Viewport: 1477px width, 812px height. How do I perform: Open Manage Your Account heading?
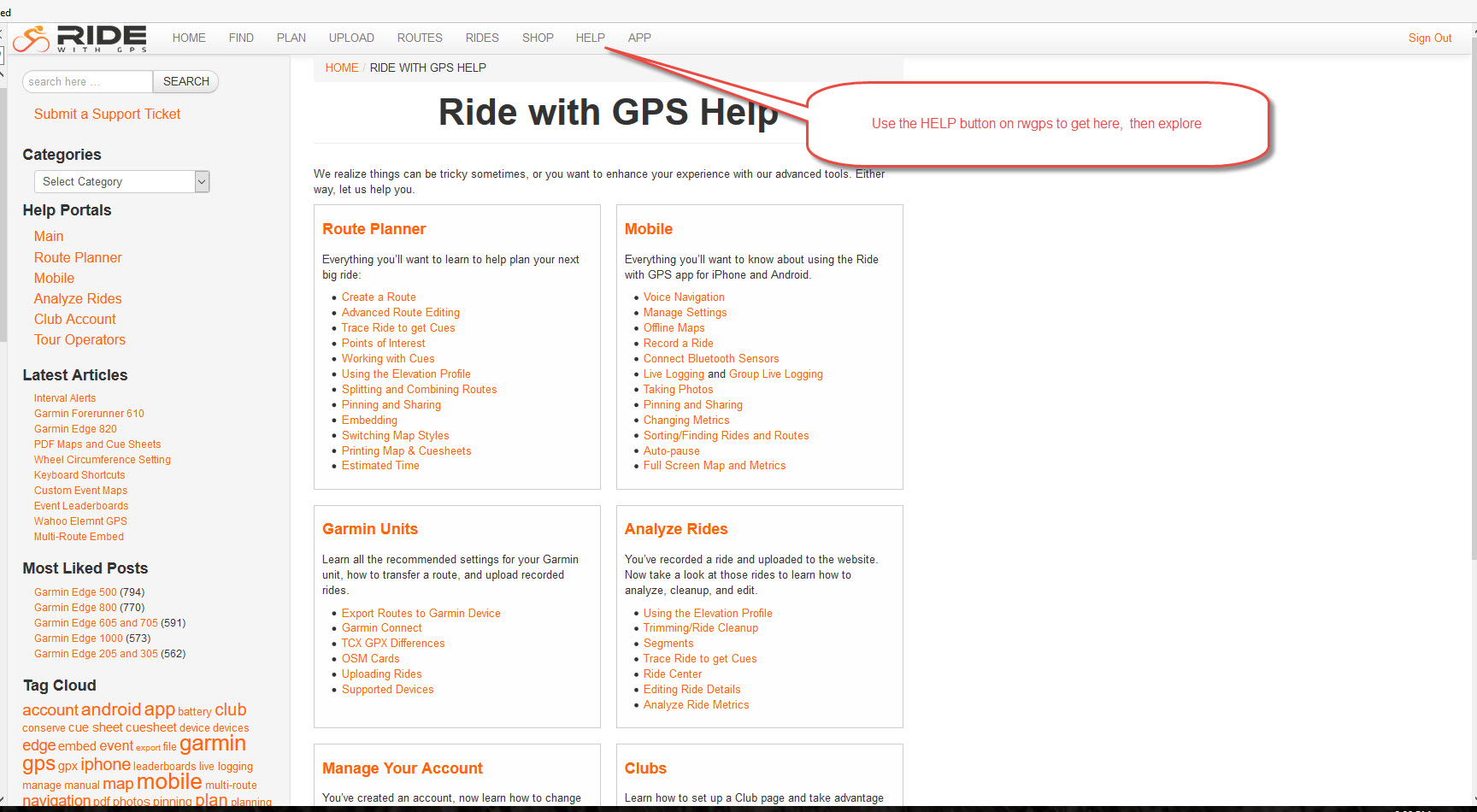pos(403,768)
